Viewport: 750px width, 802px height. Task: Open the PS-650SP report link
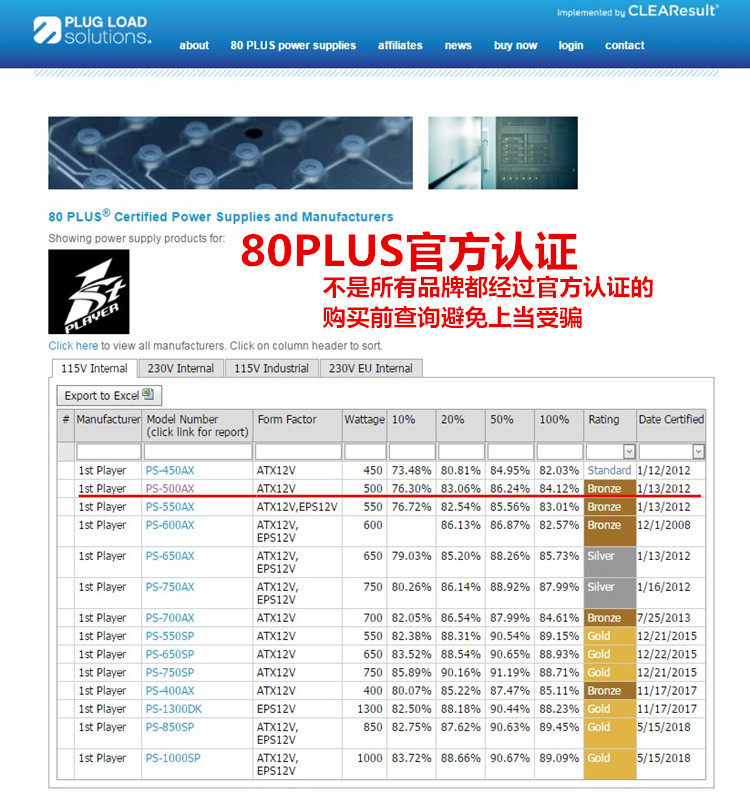[x=170, y=654]
